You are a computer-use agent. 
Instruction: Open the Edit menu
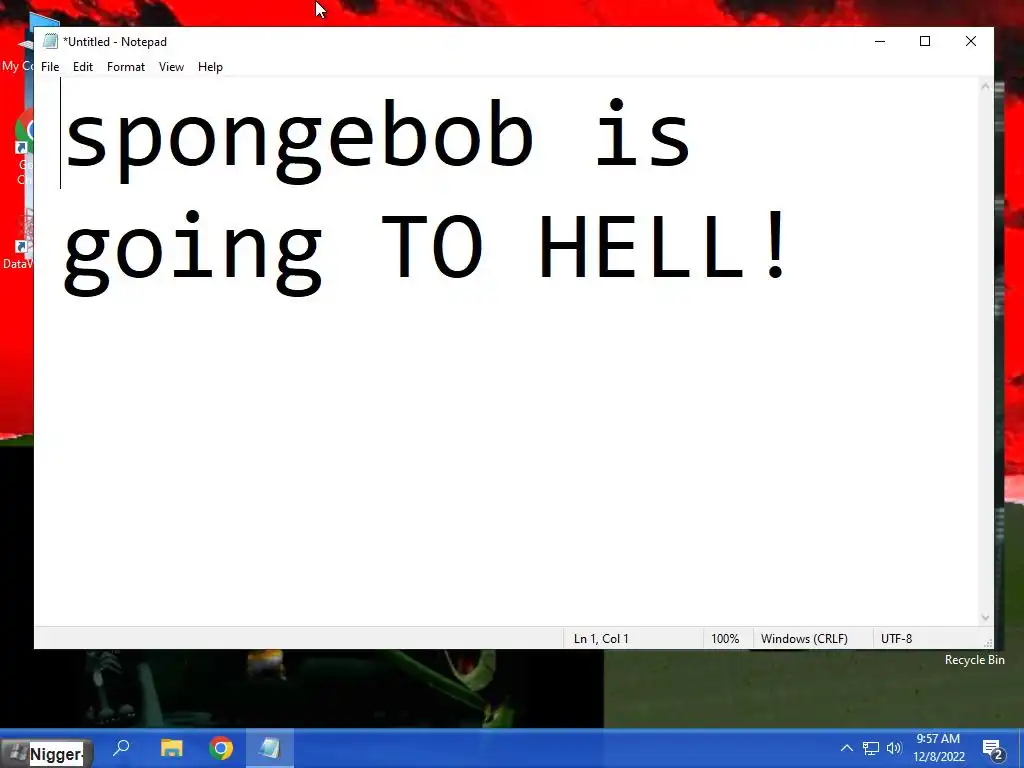[x=82, y=67]
